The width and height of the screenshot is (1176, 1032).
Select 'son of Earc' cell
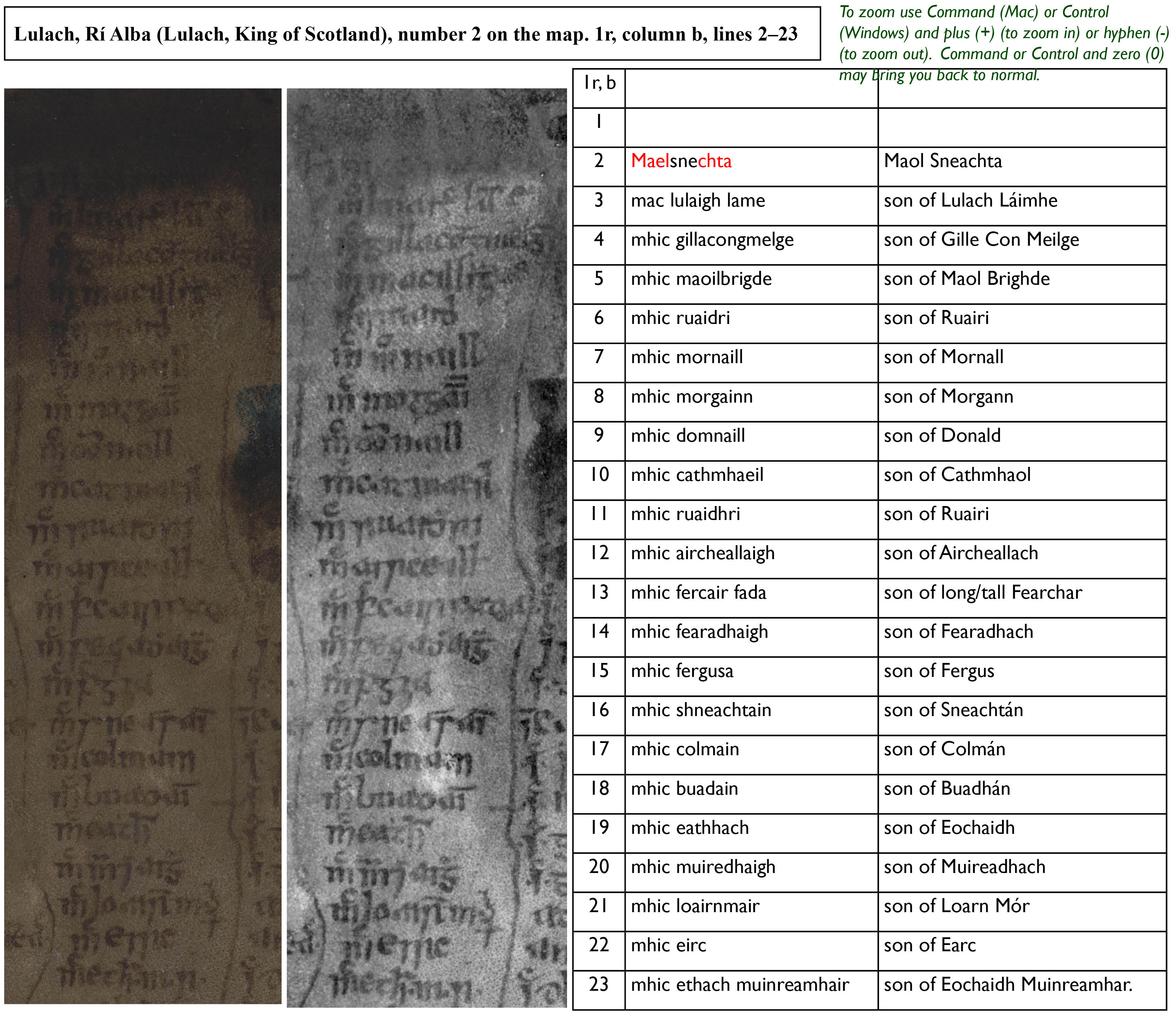1022,951
